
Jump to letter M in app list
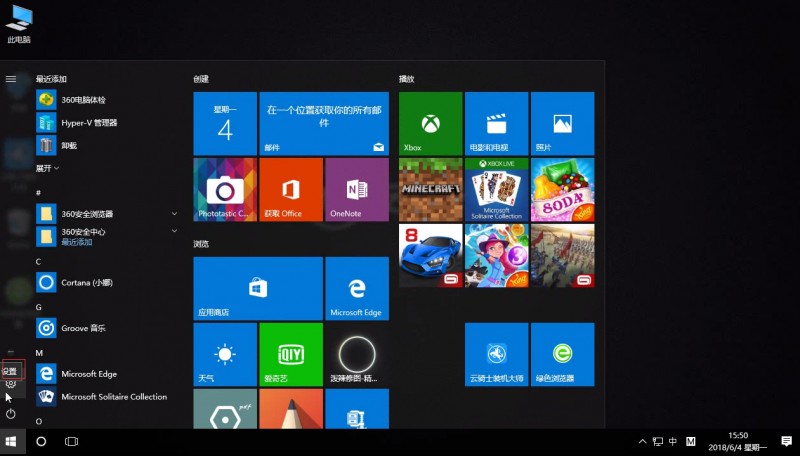pyautogui.click(x=39, y=353)
